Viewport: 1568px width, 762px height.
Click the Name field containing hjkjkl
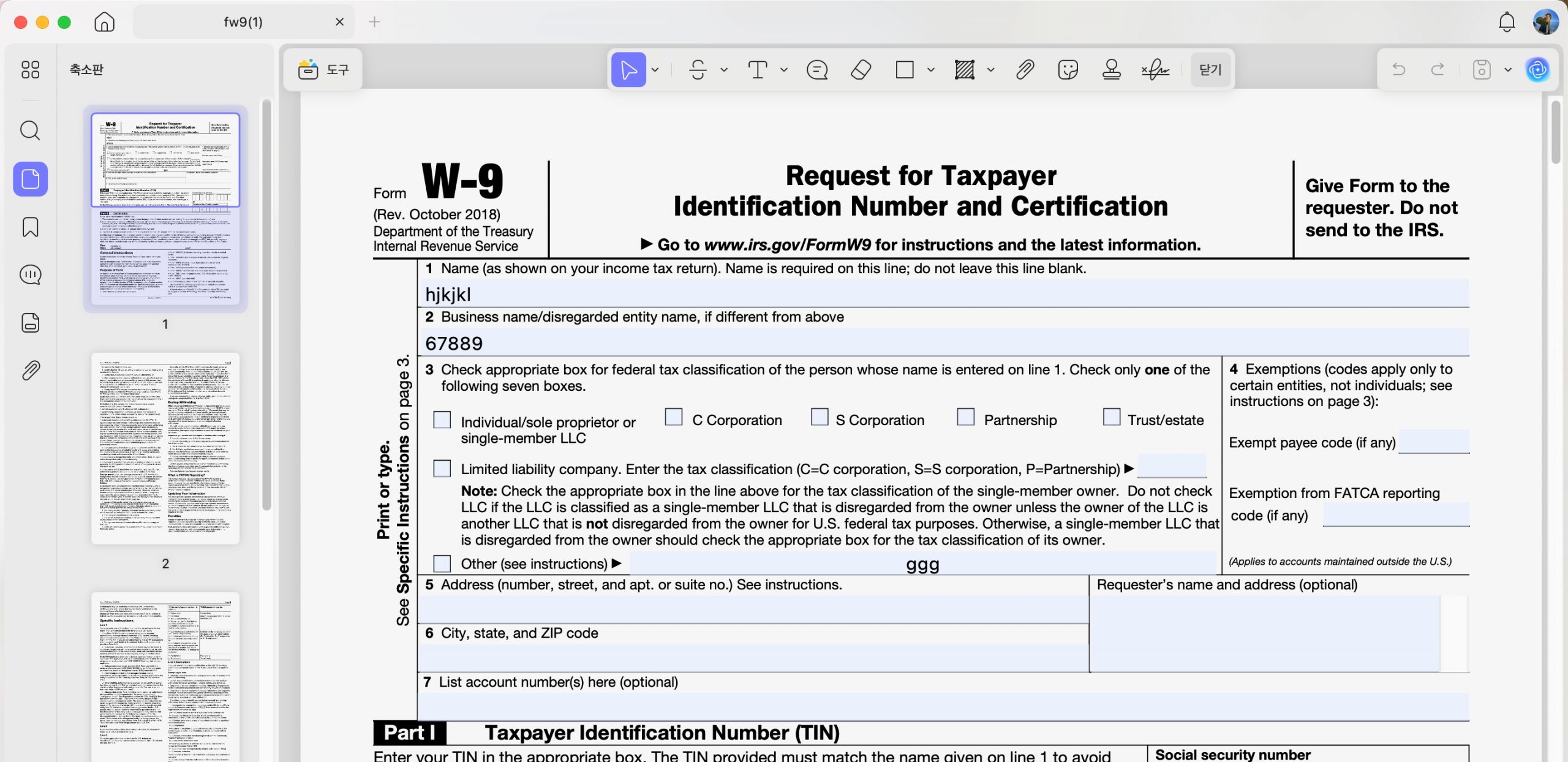point(944,293)
